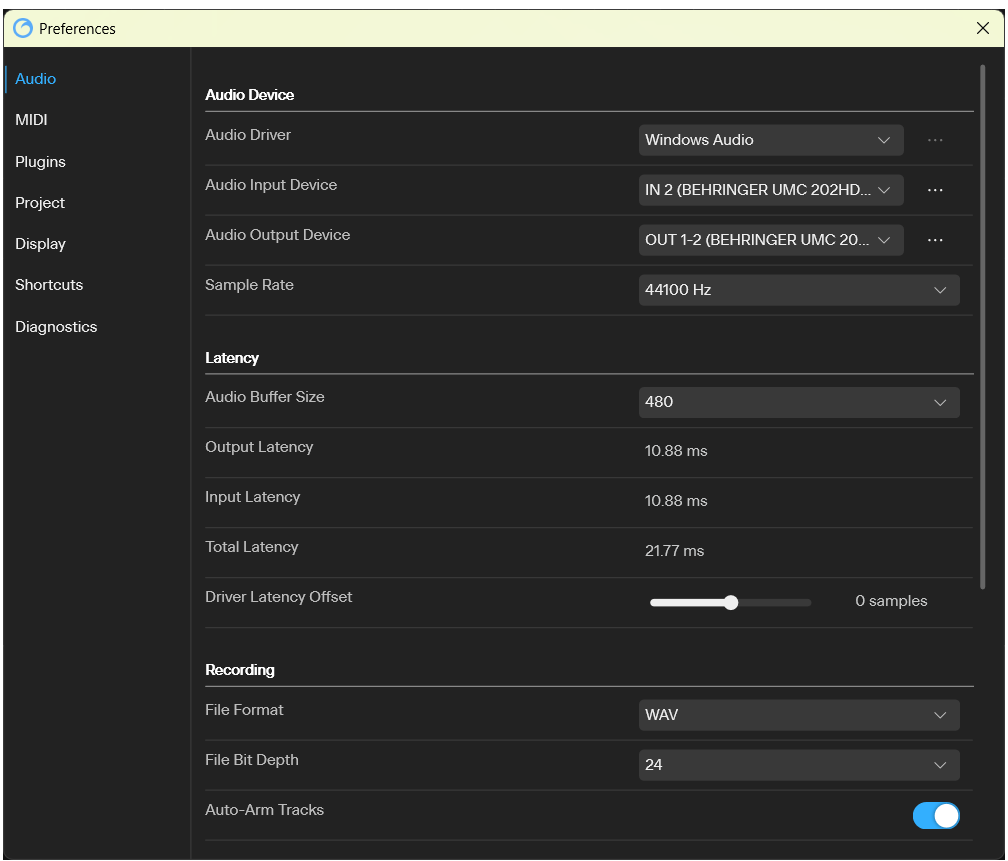This screenshot has height=861, width=1008.
Task: Open Audio Output Device ellipsis options
Action: coord(935,240)
